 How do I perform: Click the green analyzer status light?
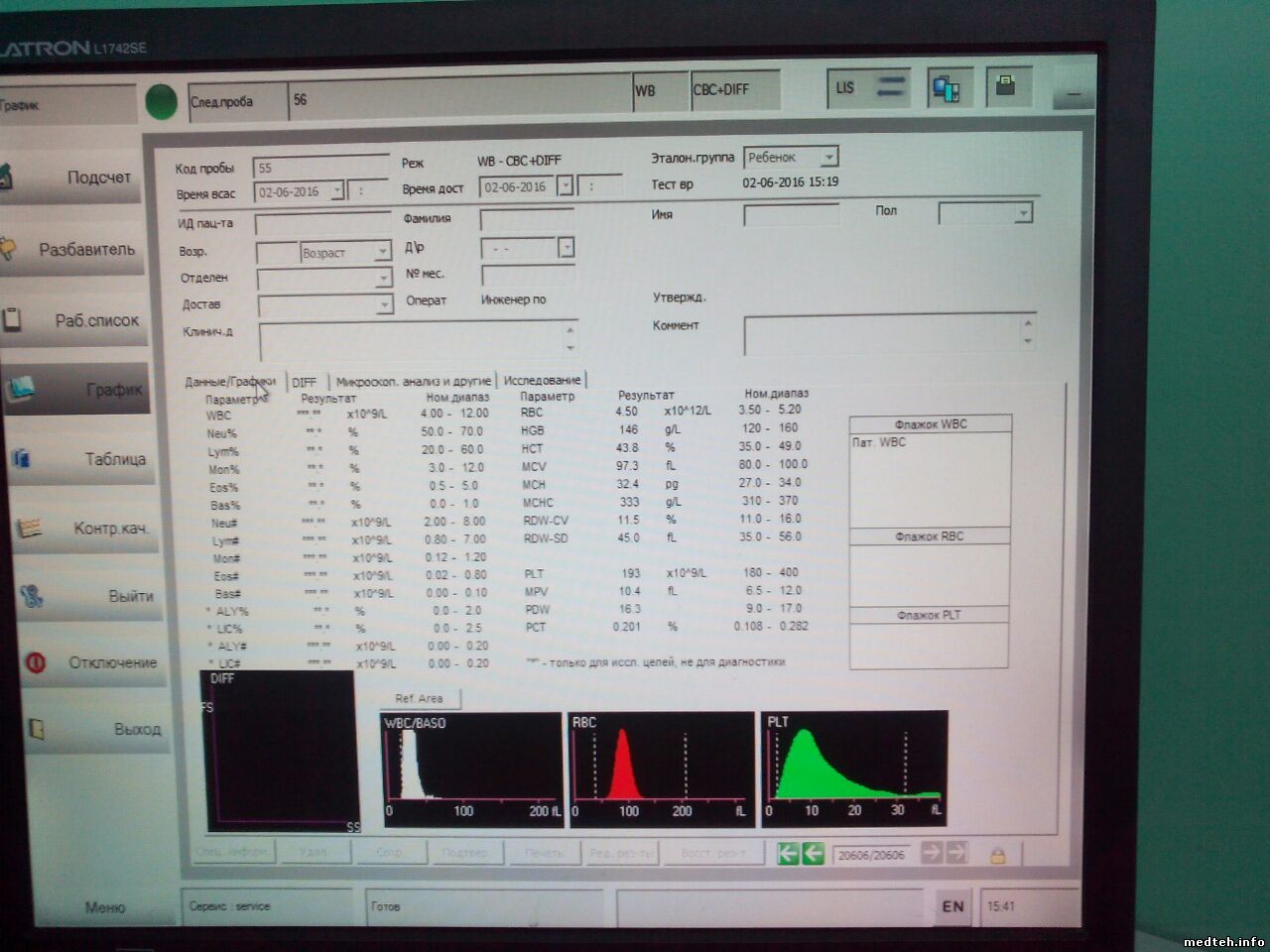coord(161,101)
